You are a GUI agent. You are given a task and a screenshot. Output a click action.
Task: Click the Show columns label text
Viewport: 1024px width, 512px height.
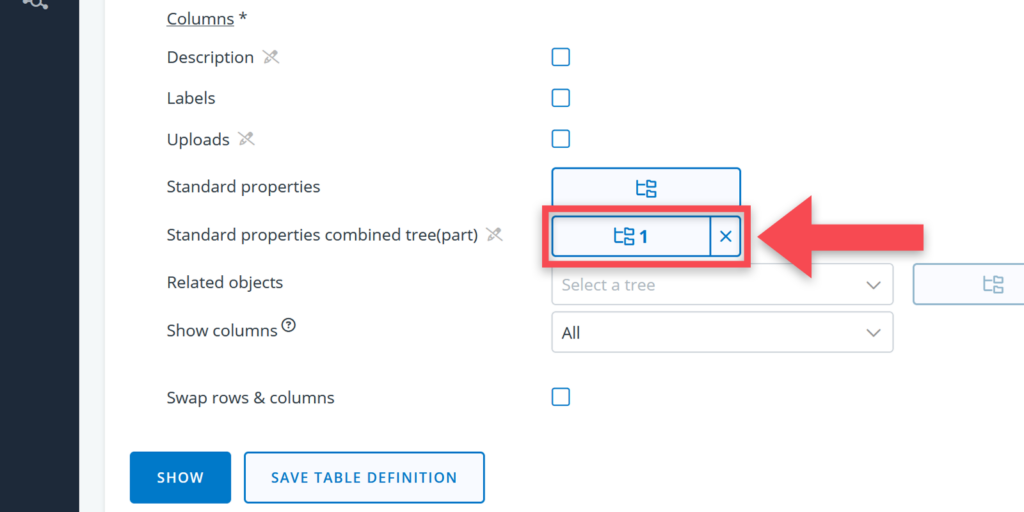(221, 331)
